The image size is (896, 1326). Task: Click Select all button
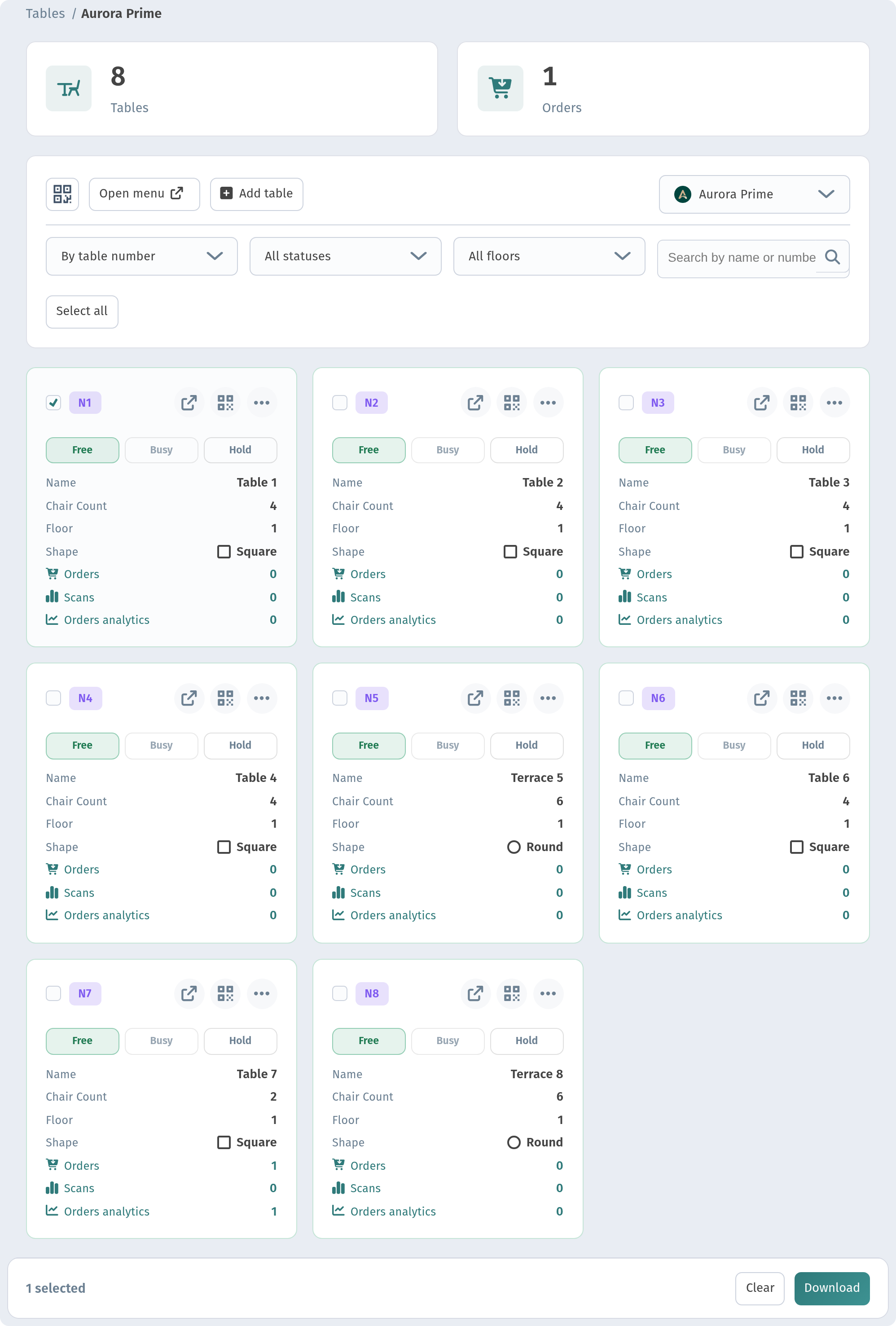point(82,312)
